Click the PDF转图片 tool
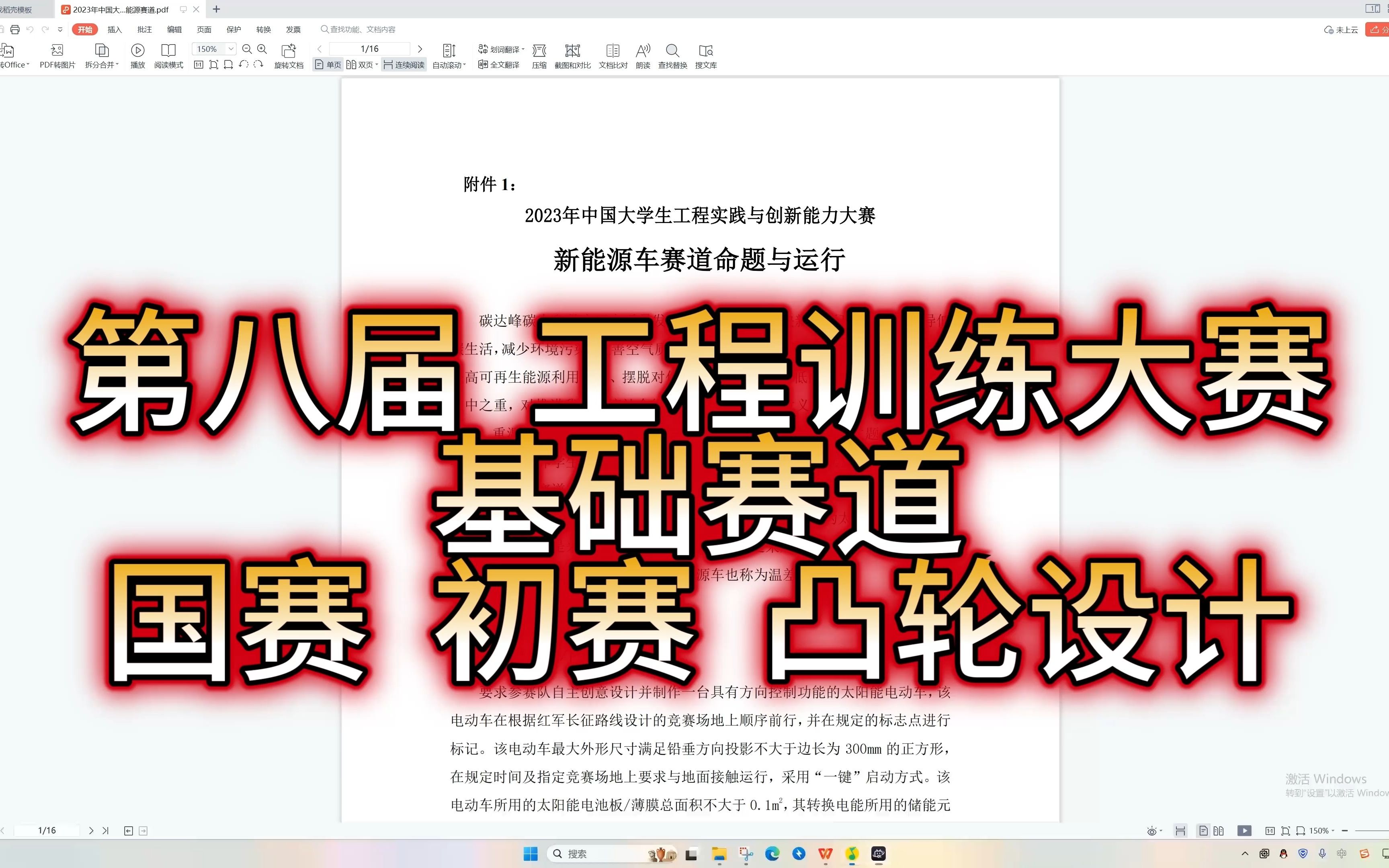Screen dimensions: 1389x868 point(57,56)
